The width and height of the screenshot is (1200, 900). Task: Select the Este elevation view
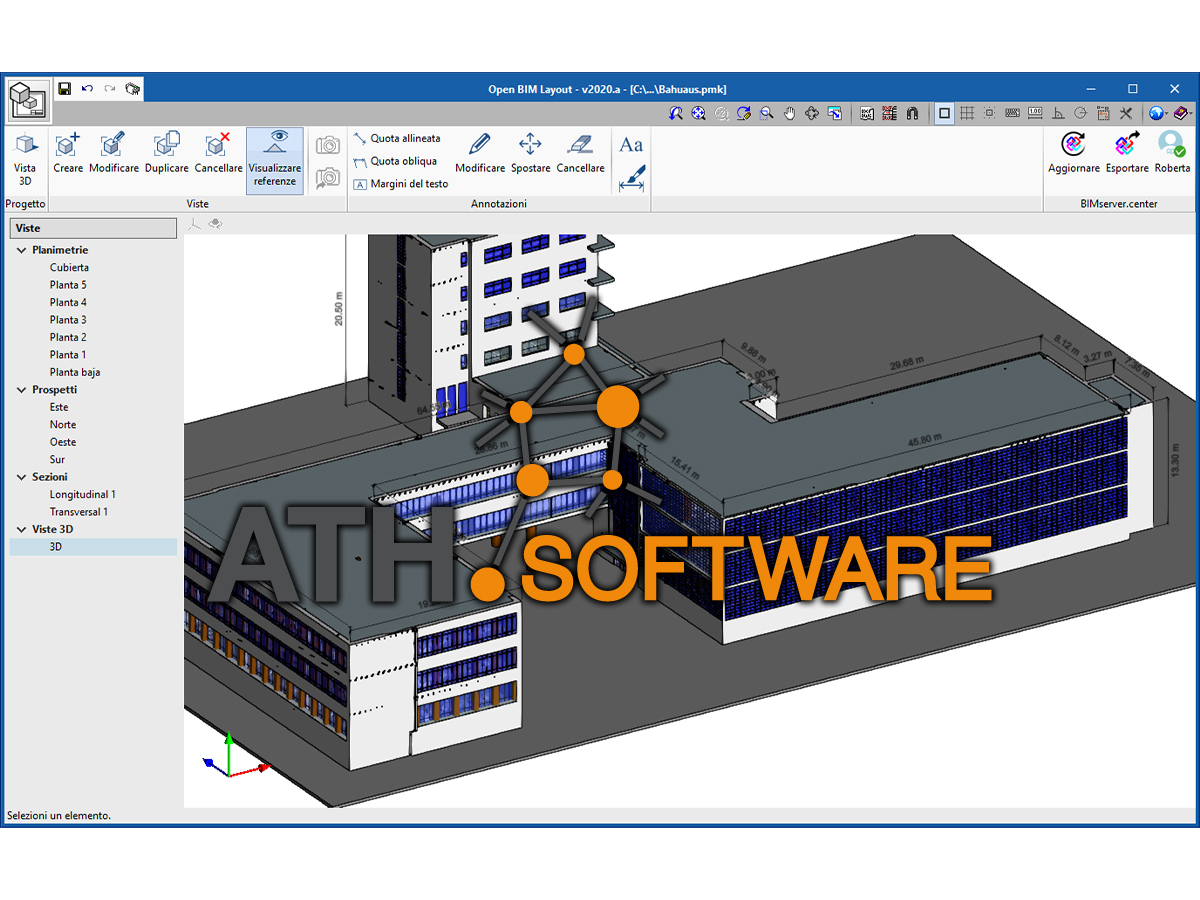click(59, 407)
